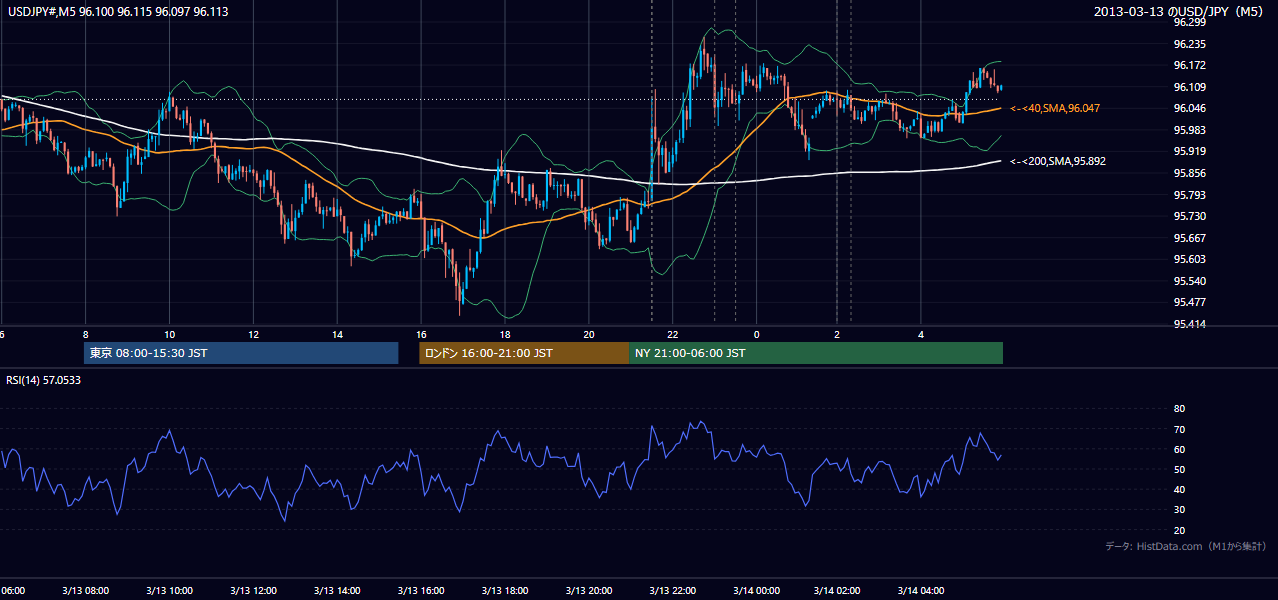Click price axis value 95.414
Viewport: 1278px width, 600px height.
point(1189,324)
